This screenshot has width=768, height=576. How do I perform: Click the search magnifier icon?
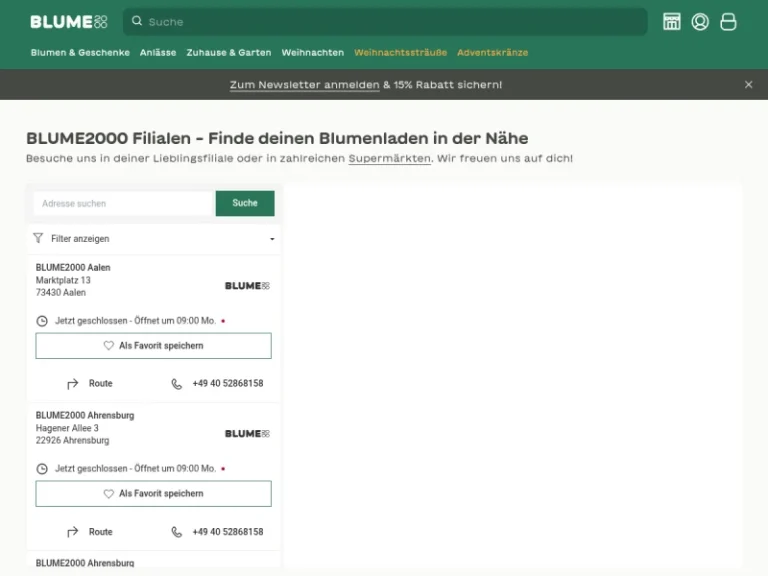[x=138, y=21]
